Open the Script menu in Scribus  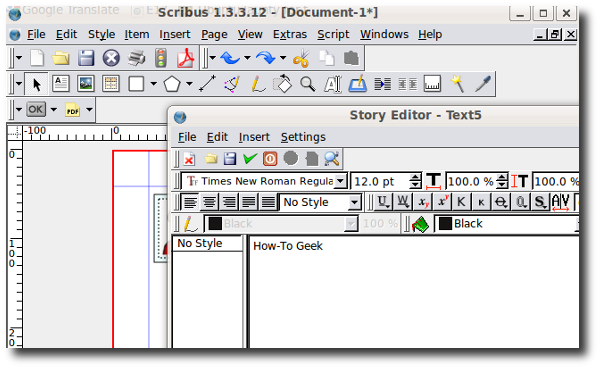click(x=333, y=34)
